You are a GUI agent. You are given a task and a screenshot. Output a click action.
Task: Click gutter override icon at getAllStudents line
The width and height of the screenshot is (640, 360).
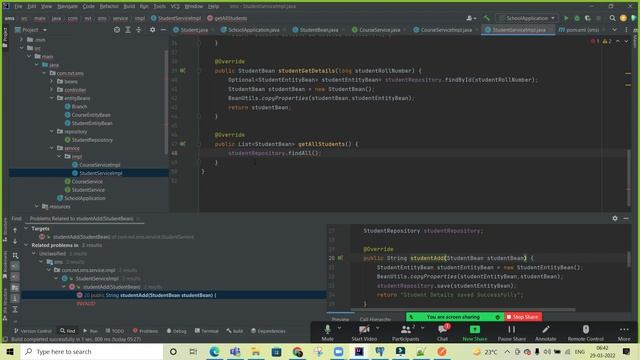point(182,144)
